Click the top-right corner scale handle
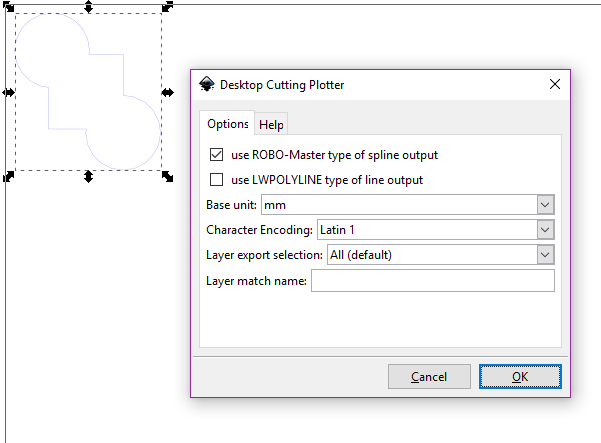Image resolution: width=601 pixels, height=443 pixels. (x=167, y=7)
